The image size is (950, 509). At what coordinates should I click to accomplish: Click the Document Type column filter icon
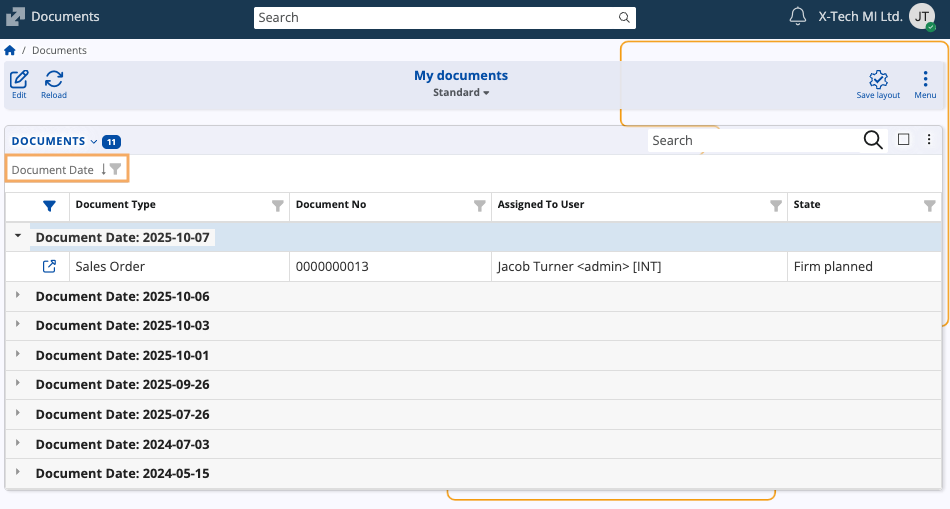[278, 205]
